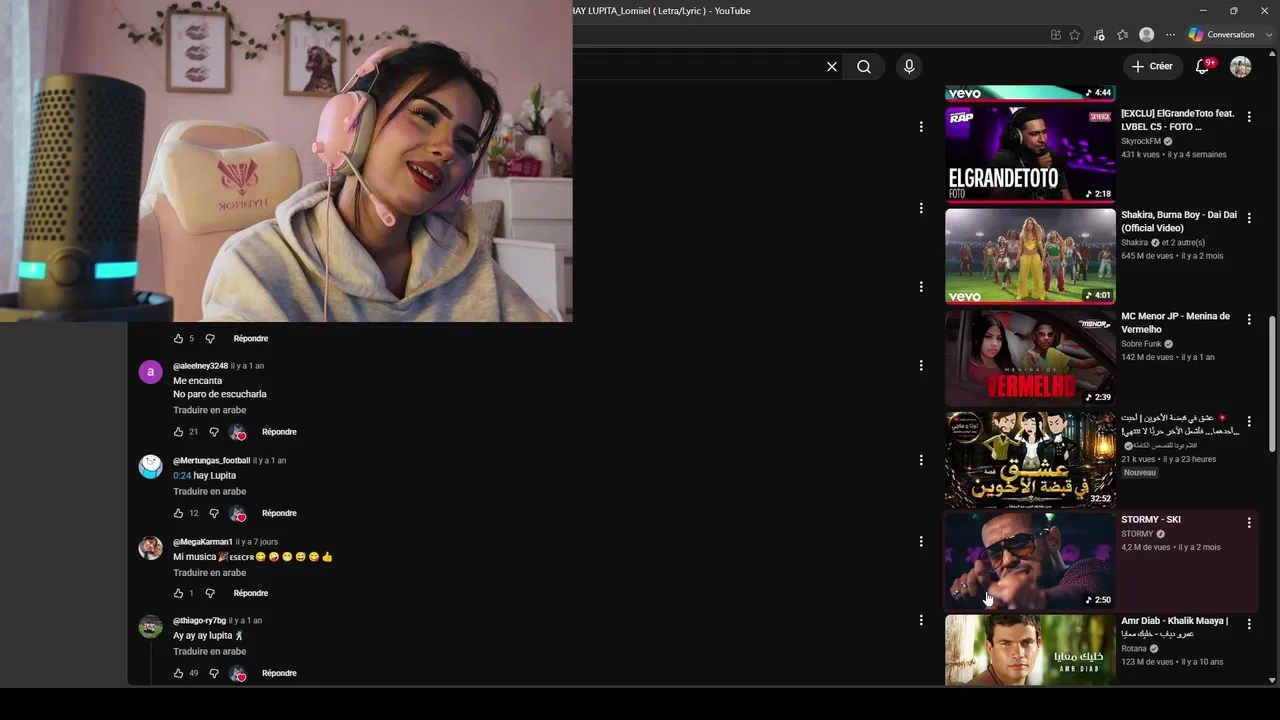Screen dimensions: 1280x720
Task: Play the Shakira Dai Dai video thumbnail
Action: 1030,255
